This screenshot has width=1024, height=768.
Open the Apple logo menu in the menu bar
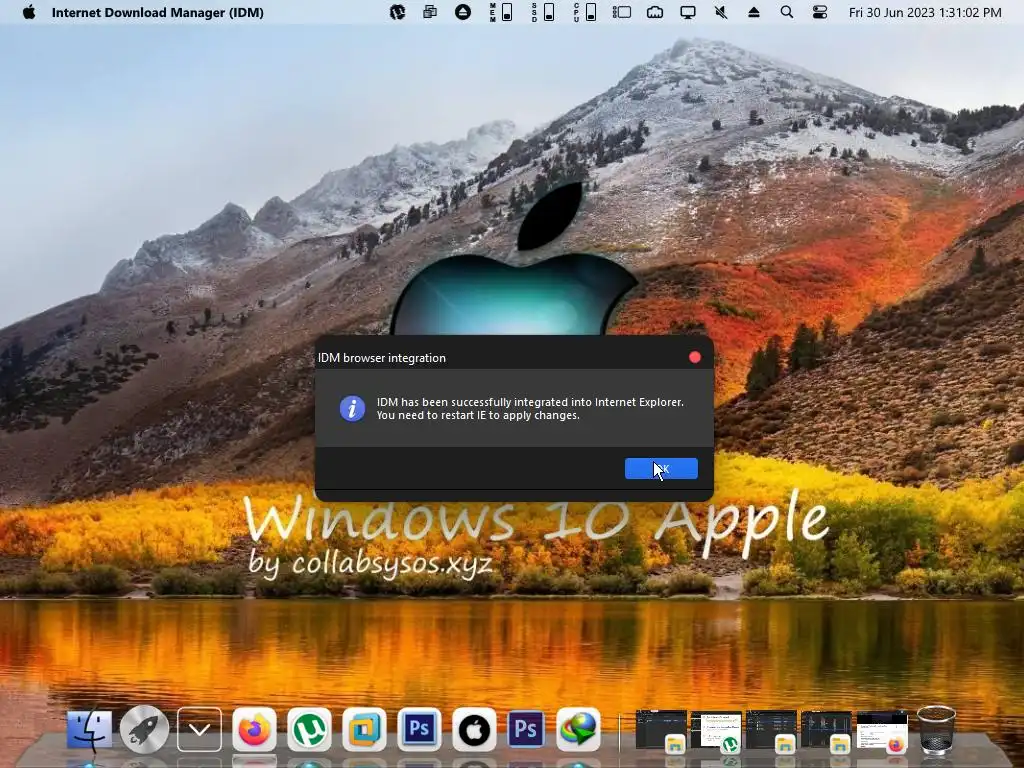[29, 12]
